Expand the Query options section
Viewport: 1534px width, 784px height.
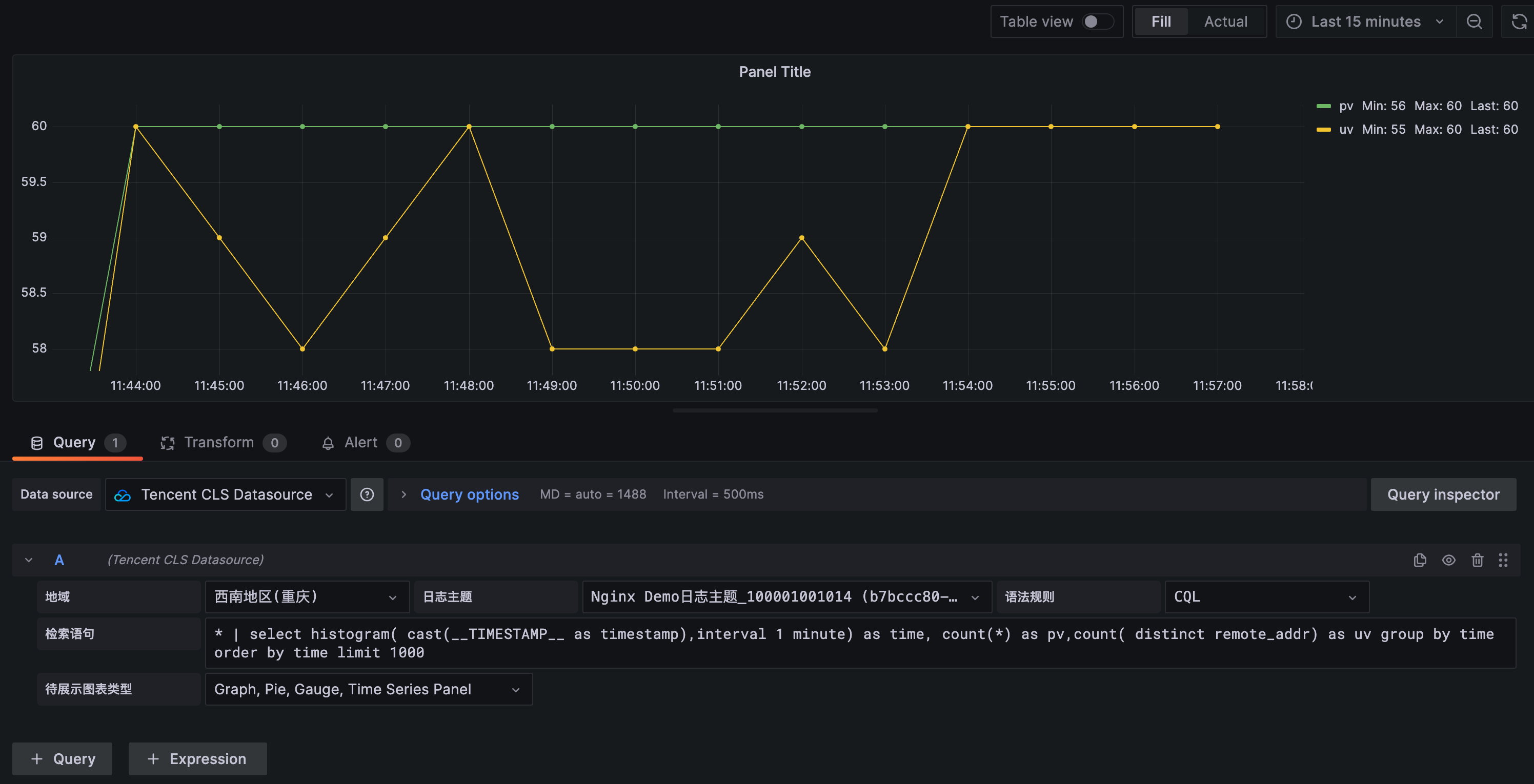469,494
